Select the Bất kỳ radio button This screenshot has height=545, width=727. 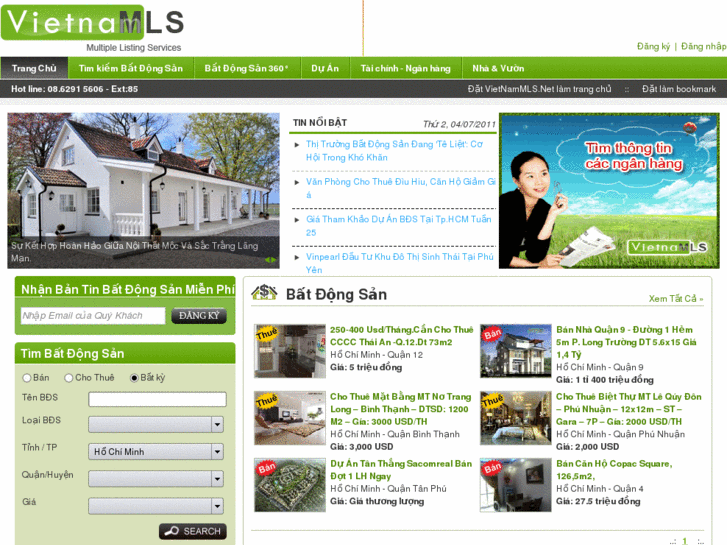click(134, 378)
